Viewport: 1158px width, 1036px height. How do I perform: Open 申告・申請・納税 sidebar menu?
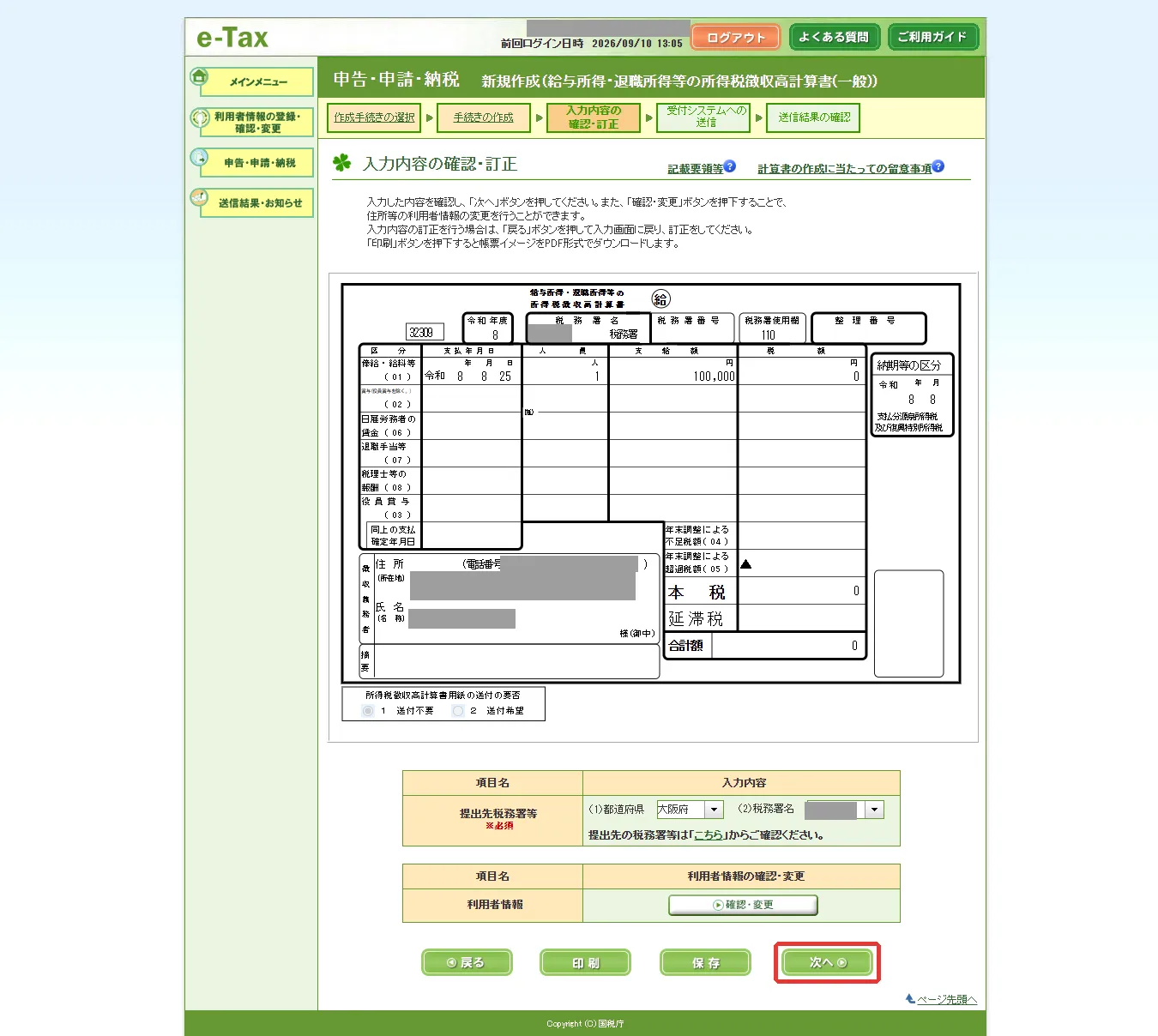point(257,163)
